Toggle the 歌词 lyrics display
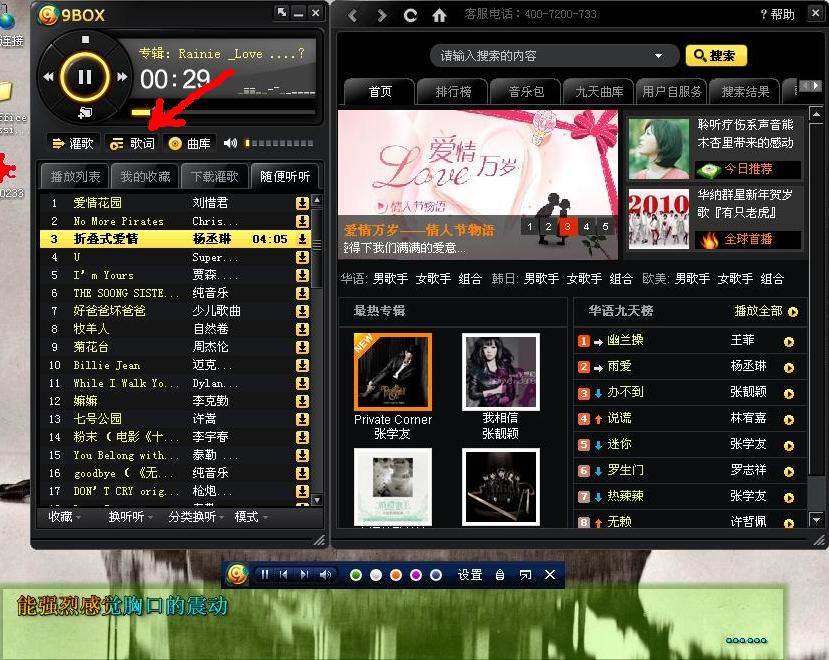The image size is (829, 660). pos(132,143)
